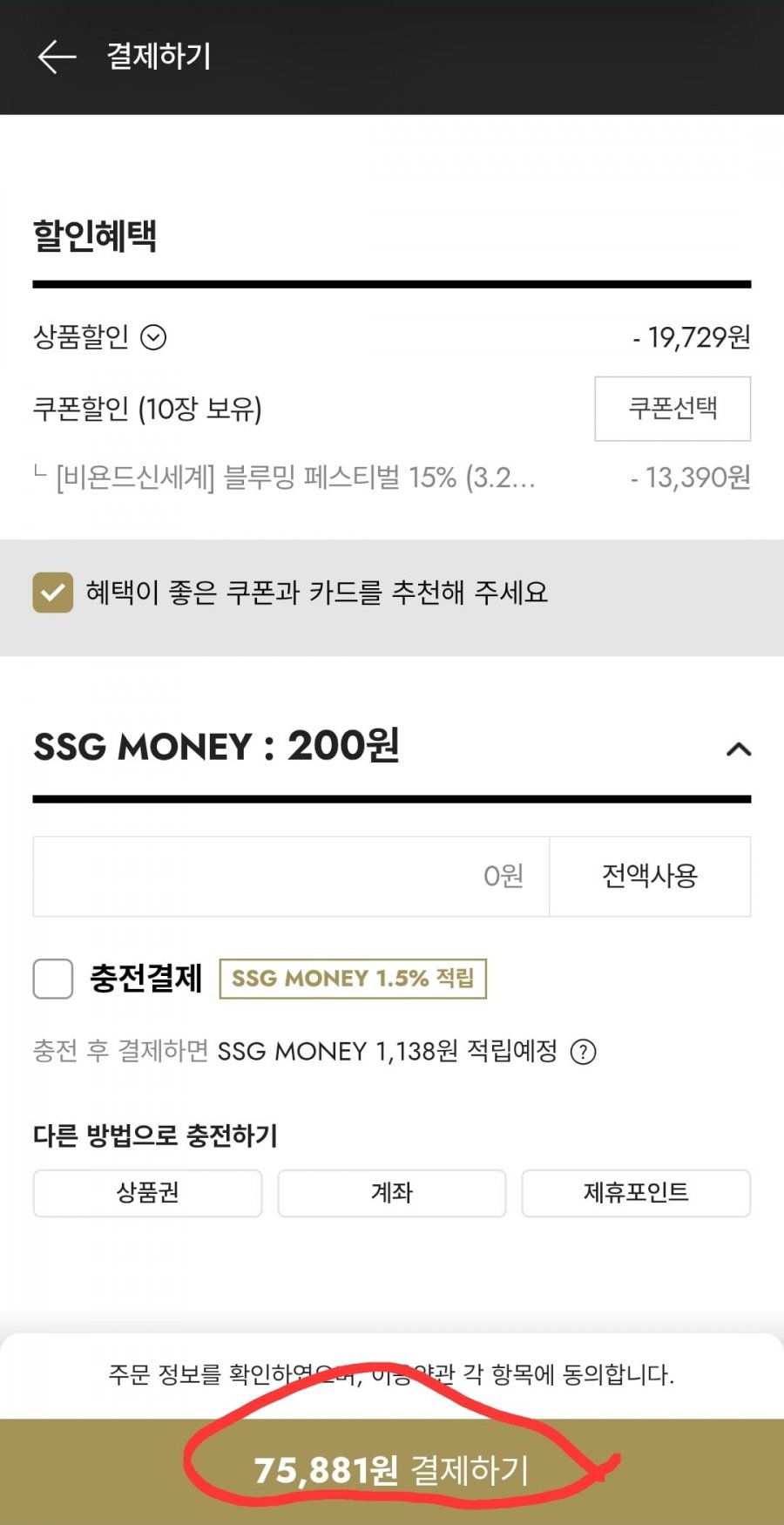Viewport: 784px width, 1525px height.
Task: Focus the SSG MONEY 0원 amount field
Action: 291,876
